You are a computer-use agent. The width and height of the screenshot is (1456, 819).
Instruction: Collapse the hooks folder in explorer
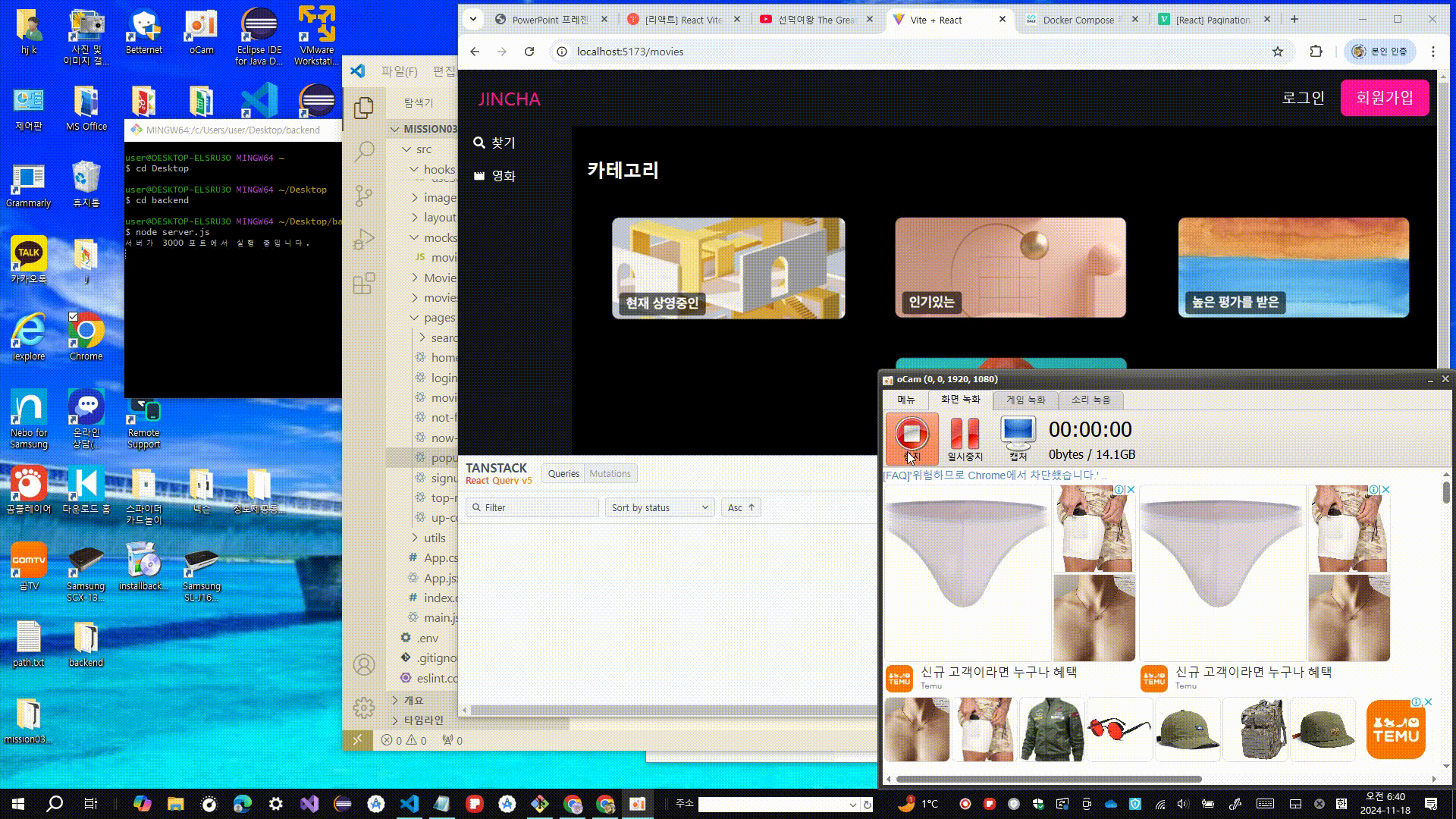432,169
